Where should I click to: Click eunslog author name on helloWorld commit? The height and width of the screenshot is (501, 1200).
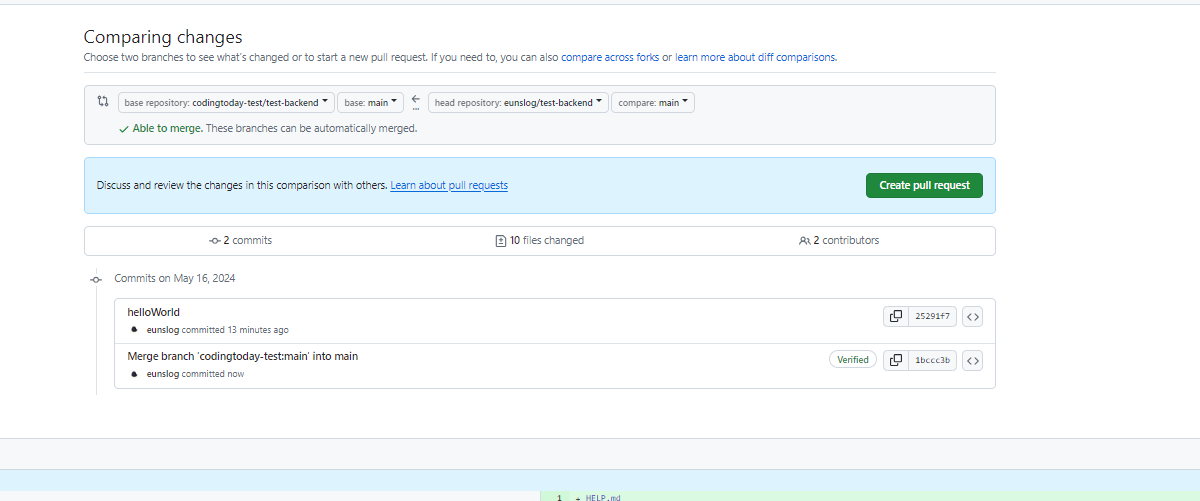coord(163,330)
